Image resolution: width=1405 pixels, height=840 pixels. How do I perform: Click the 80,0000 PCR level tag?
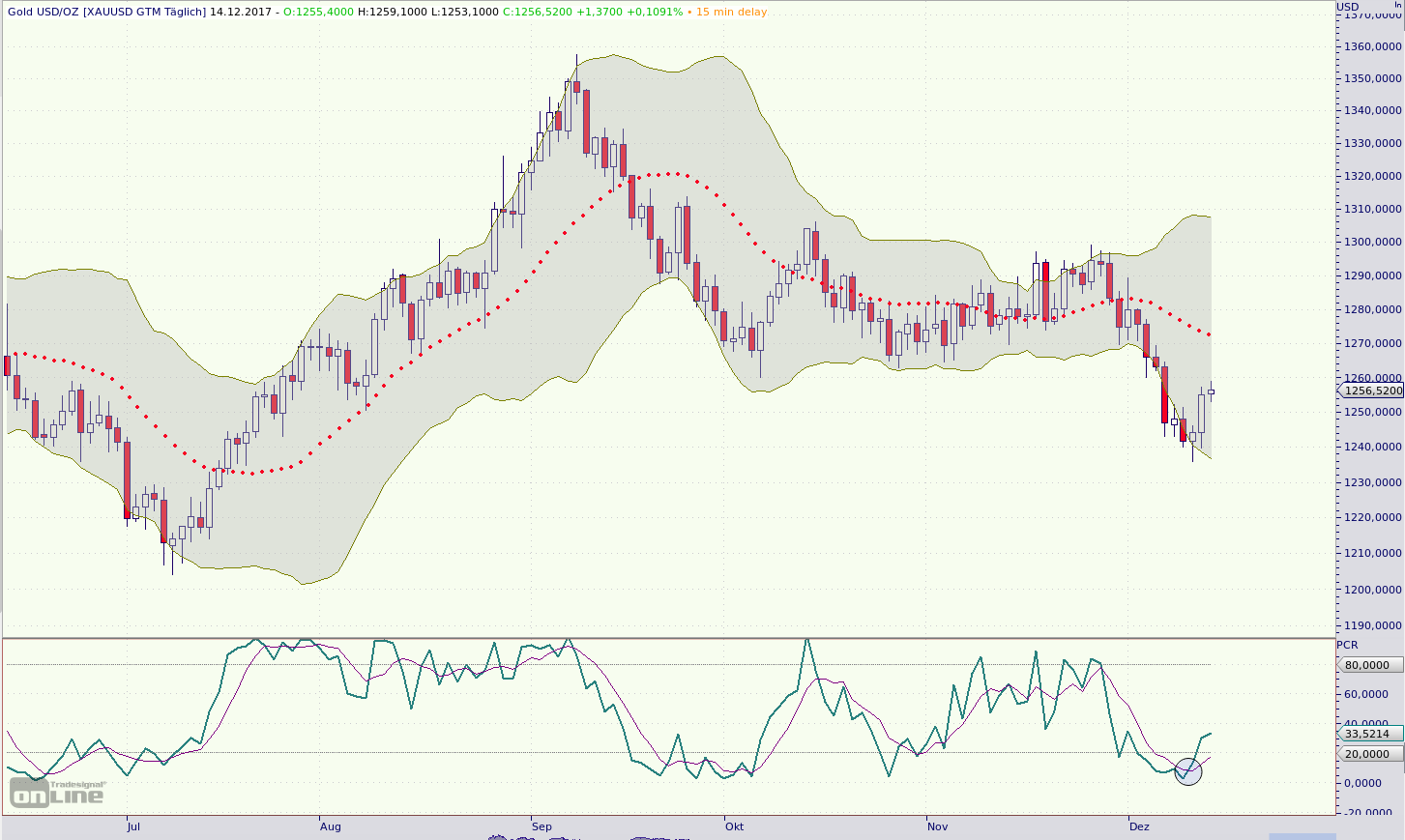pyautogui.click(x=1371, y=665)
